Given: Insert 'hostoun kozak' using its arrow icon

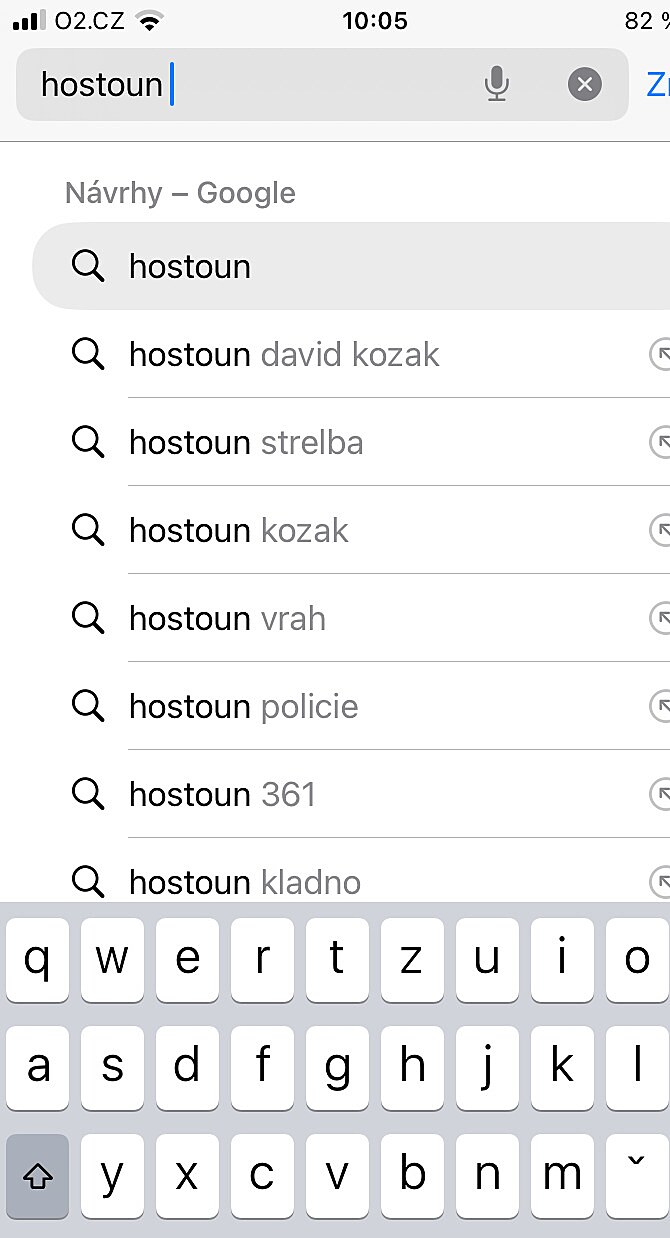Looking at the screenshot, I should click(660, 531).
